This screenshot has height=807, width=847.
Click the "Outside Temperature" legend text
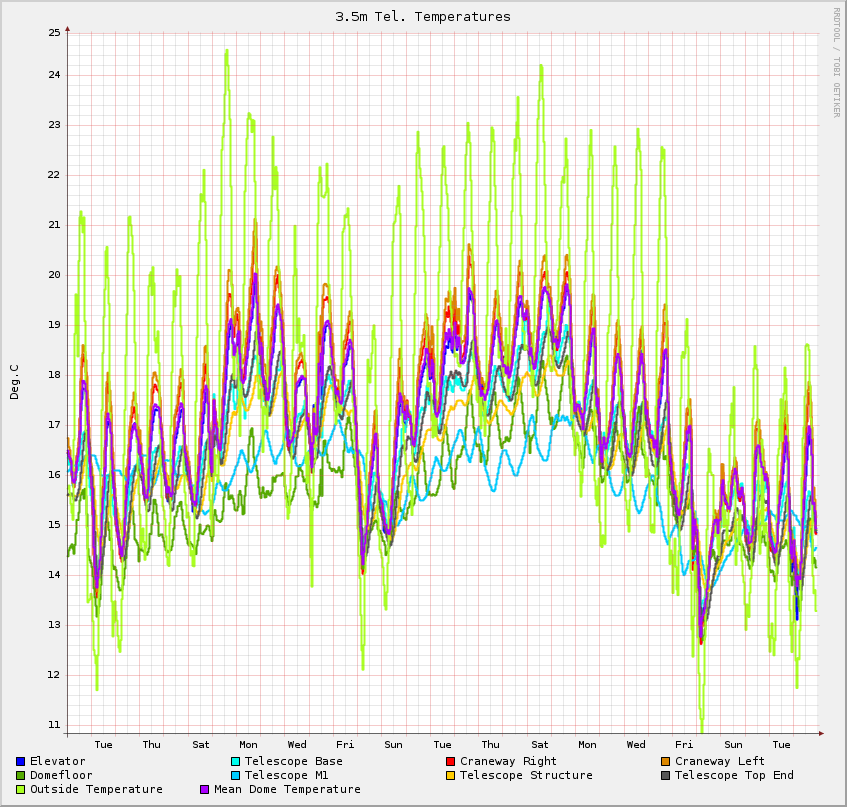(x=96, y=789)
